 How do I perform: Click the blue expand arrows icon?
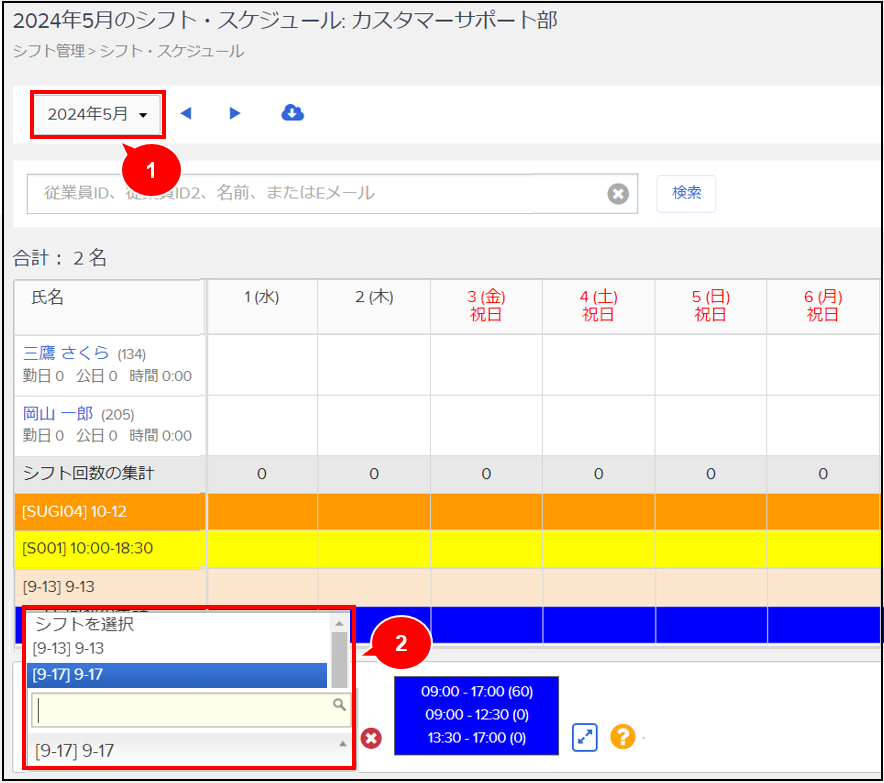(585, 738)
